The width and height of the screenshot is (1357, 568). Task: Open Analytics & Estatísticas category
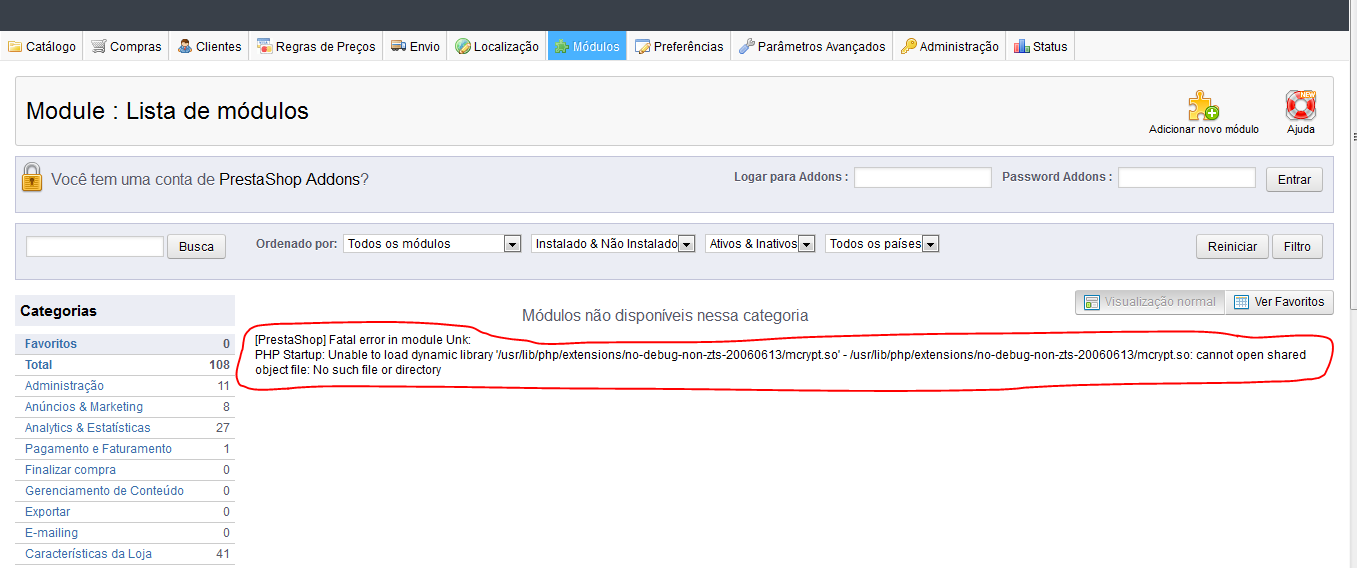127,428
